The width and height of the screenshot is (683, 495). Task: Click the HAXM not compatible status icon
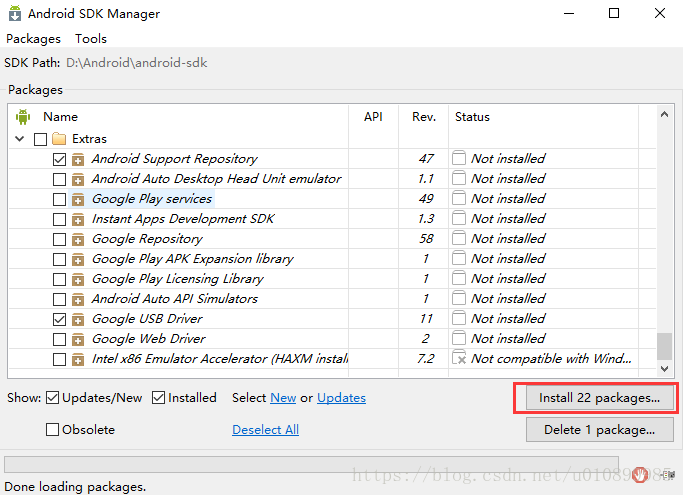pos(459,358)
